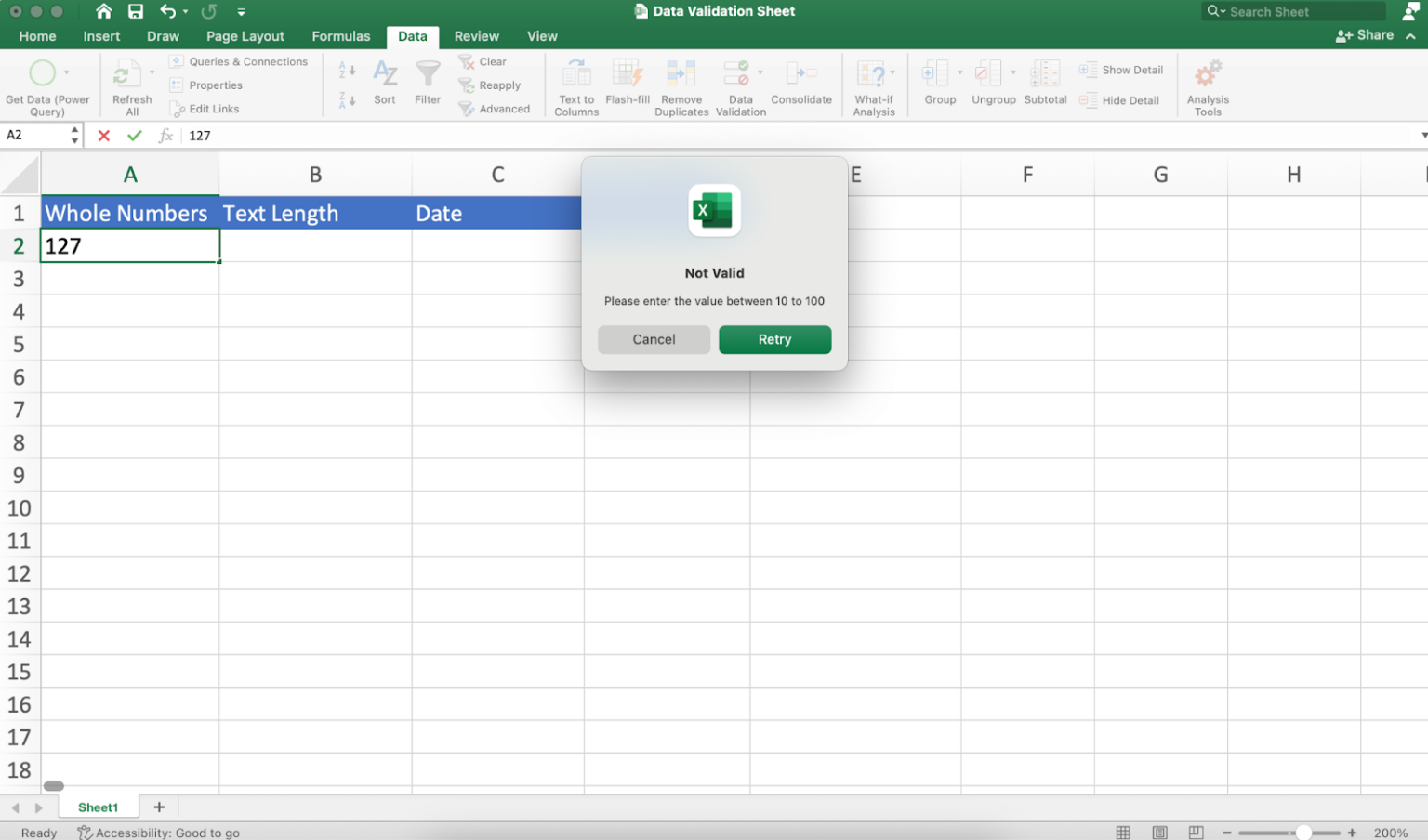
Task: Open the Analysis Tools icon
Action: click(1207, 86)
